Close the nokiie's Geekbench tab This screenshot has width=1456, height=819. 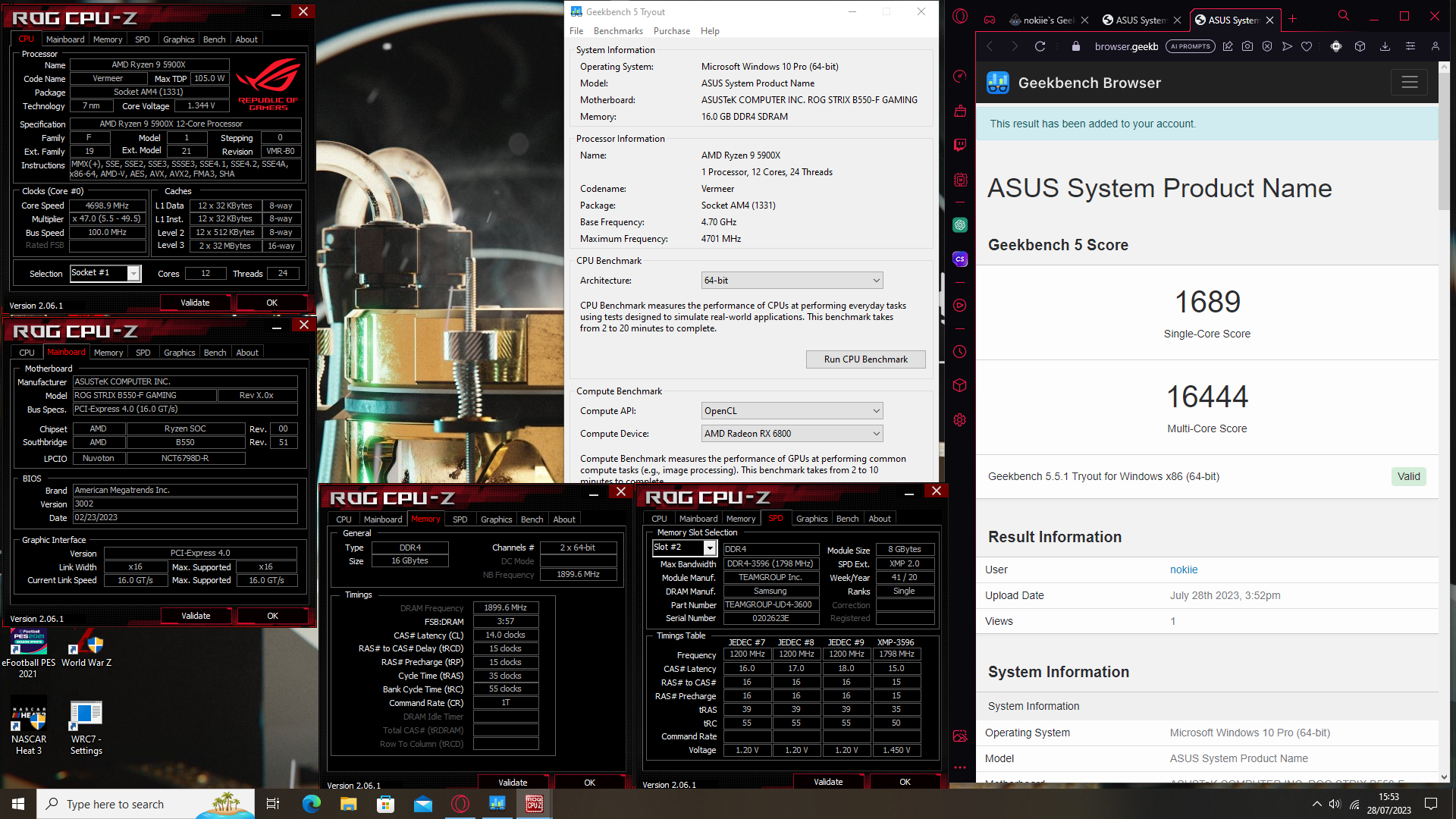pos(1084,20)
